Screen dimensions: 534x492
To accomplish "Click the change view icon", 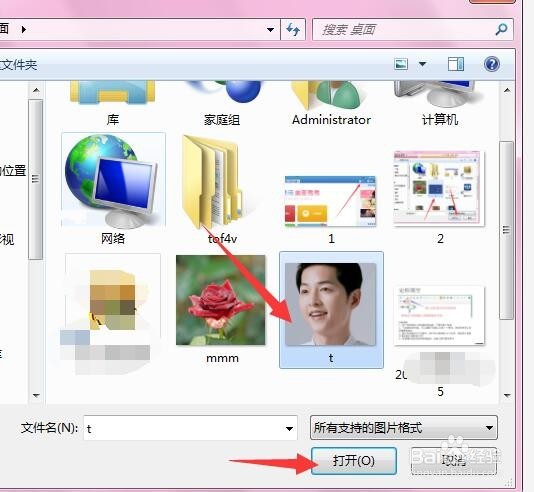I will tap(401, 64).
